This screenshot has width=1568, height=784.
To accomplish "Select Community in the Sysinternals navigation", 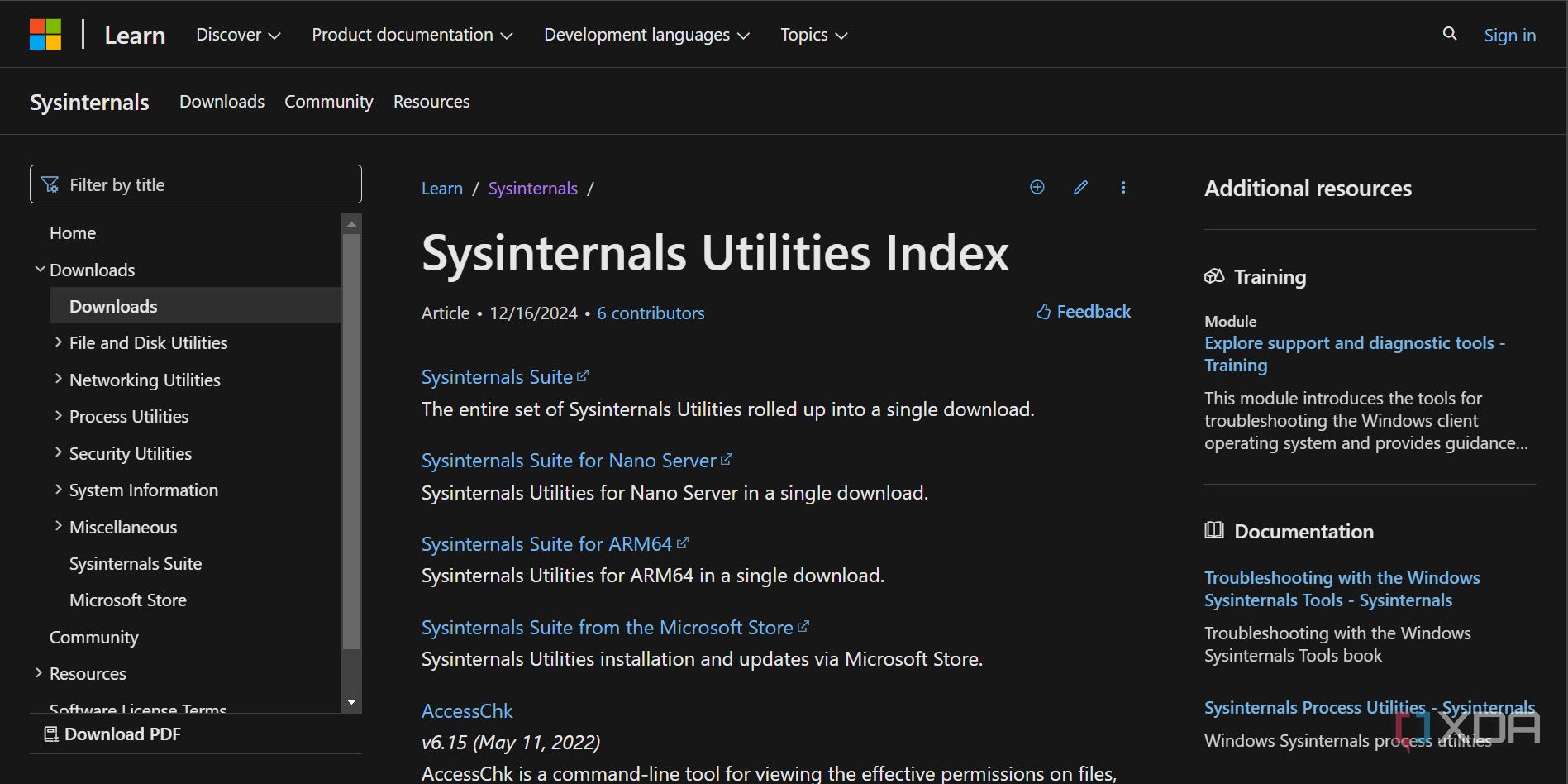I will [x=328, y=101].
